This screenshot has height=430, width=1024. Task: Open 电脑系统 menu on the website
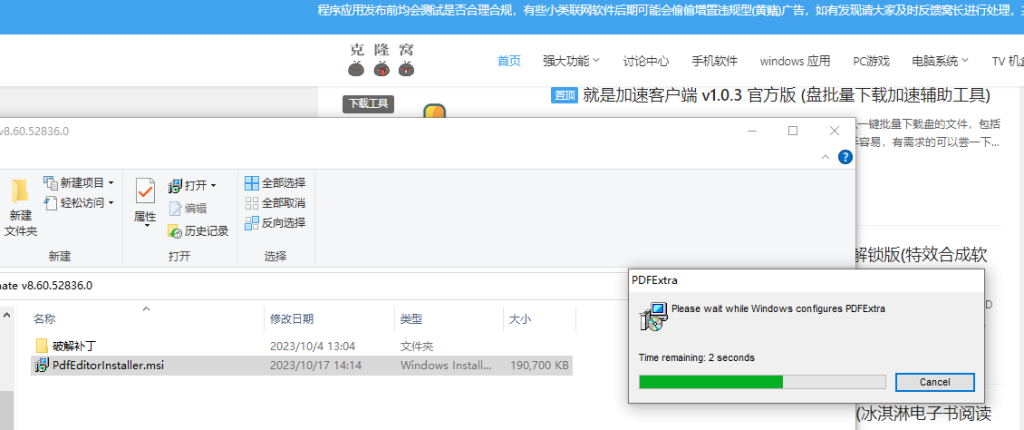coord(940,61)
